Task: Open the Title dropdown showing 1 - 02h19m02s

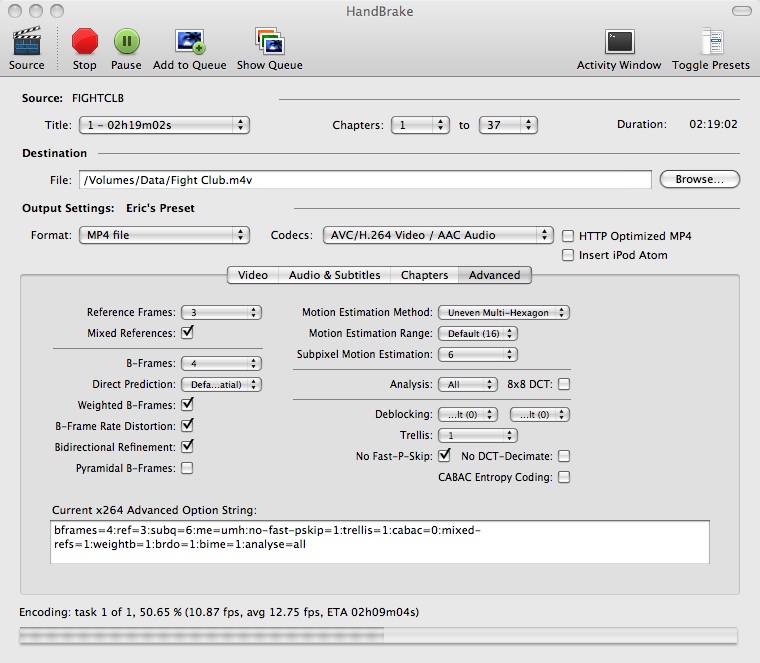Action: [x=164, y=125]
